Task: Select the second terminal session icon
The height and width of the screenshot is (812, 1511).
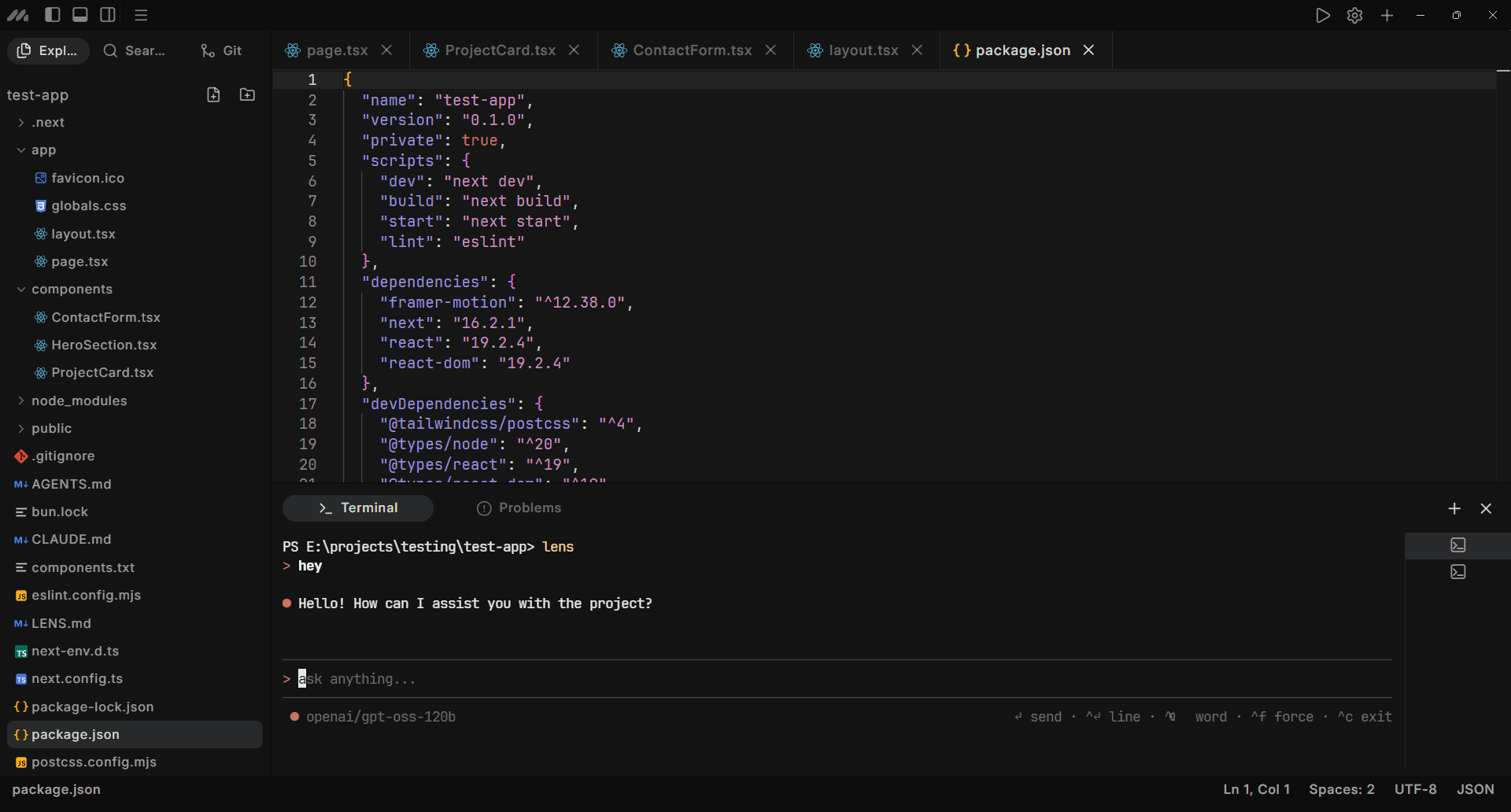Action: (x=1458, y=572)
